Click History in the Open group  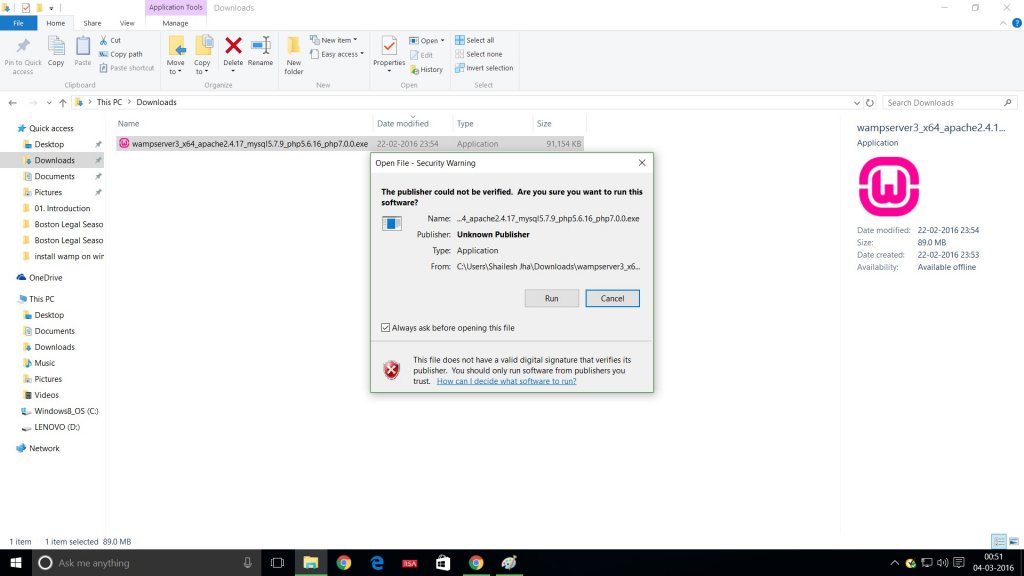click(426, 69)
